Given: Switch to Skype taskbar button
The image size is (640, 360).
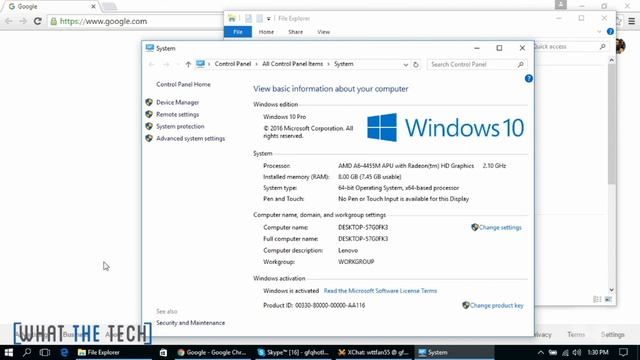Looking at the screenshot, I should click(x=293, y=352).
